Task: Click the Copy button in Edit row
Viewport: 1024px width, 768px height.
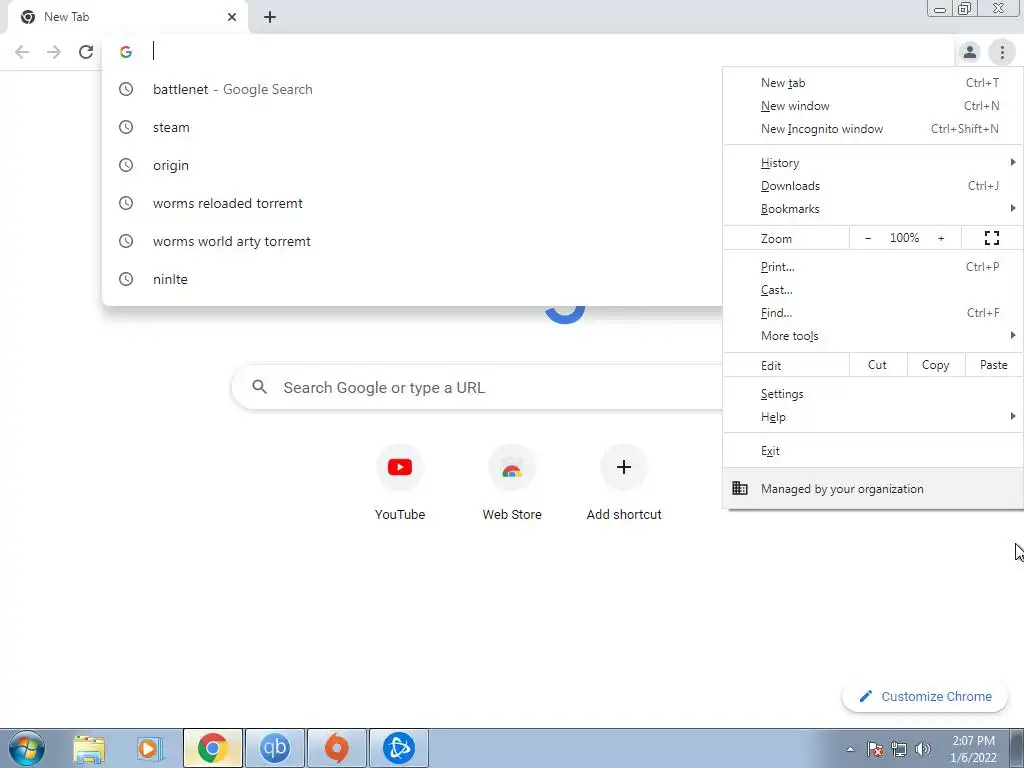Action: [935, 365]
